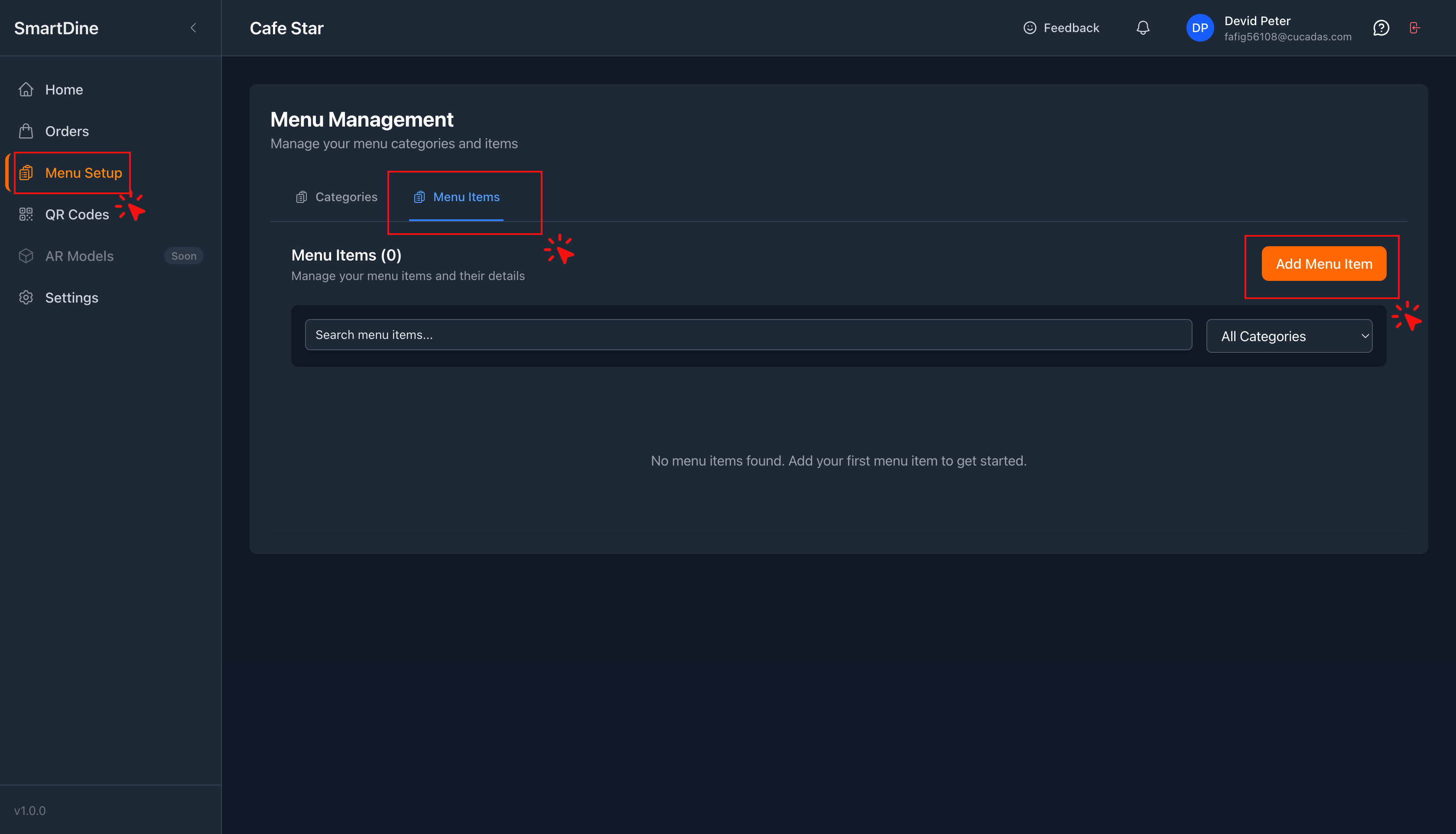Open Menu Setup in sidebar
The width and height of the screenshot is (1456, 834).
pos(83,173)
